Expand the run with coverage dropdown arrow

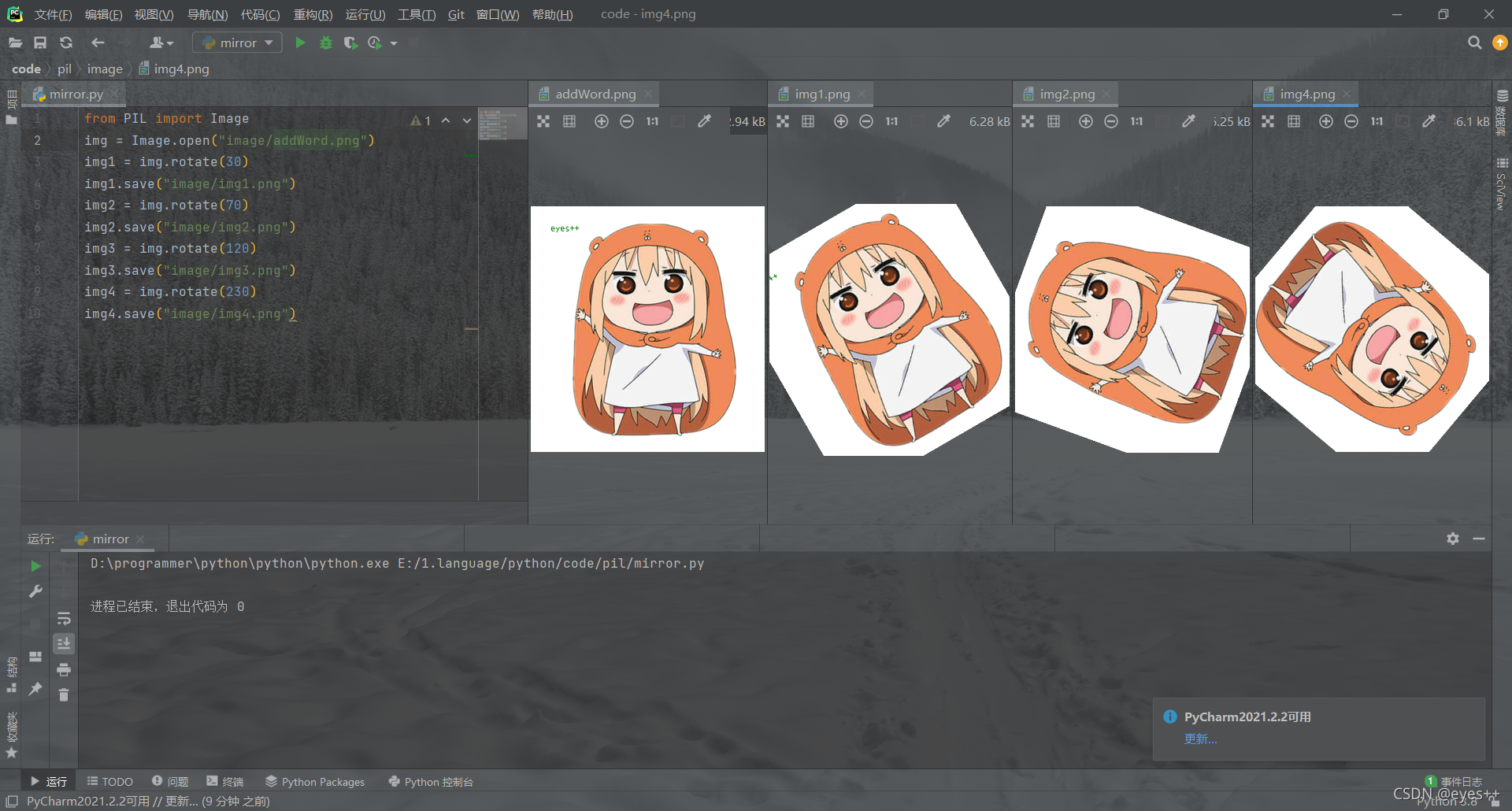[x=394, y=43]
